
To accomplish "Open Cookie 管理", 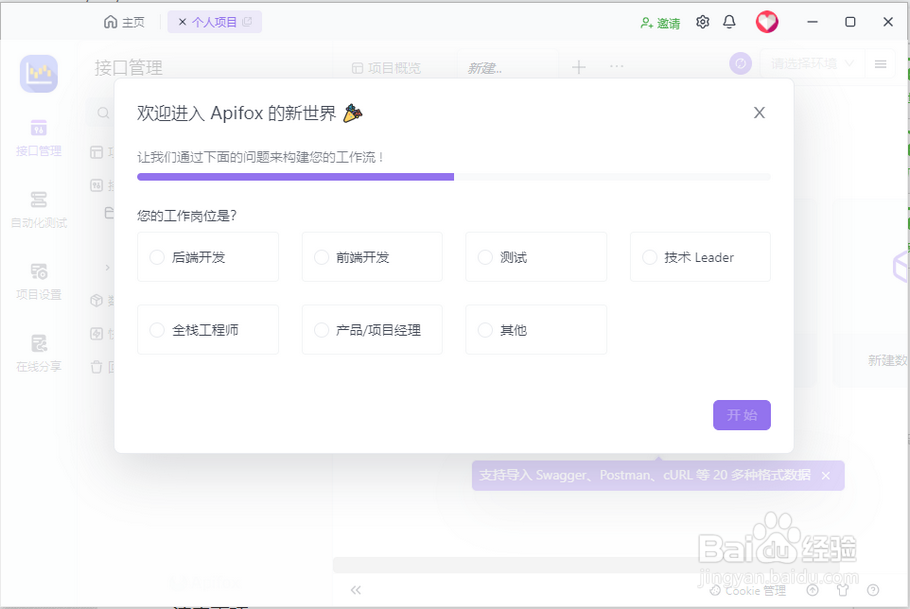I will (748, 590).
